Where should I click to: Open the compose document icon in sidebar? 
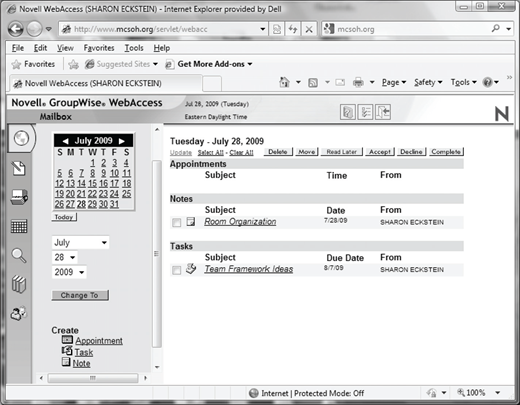[19, 168]
